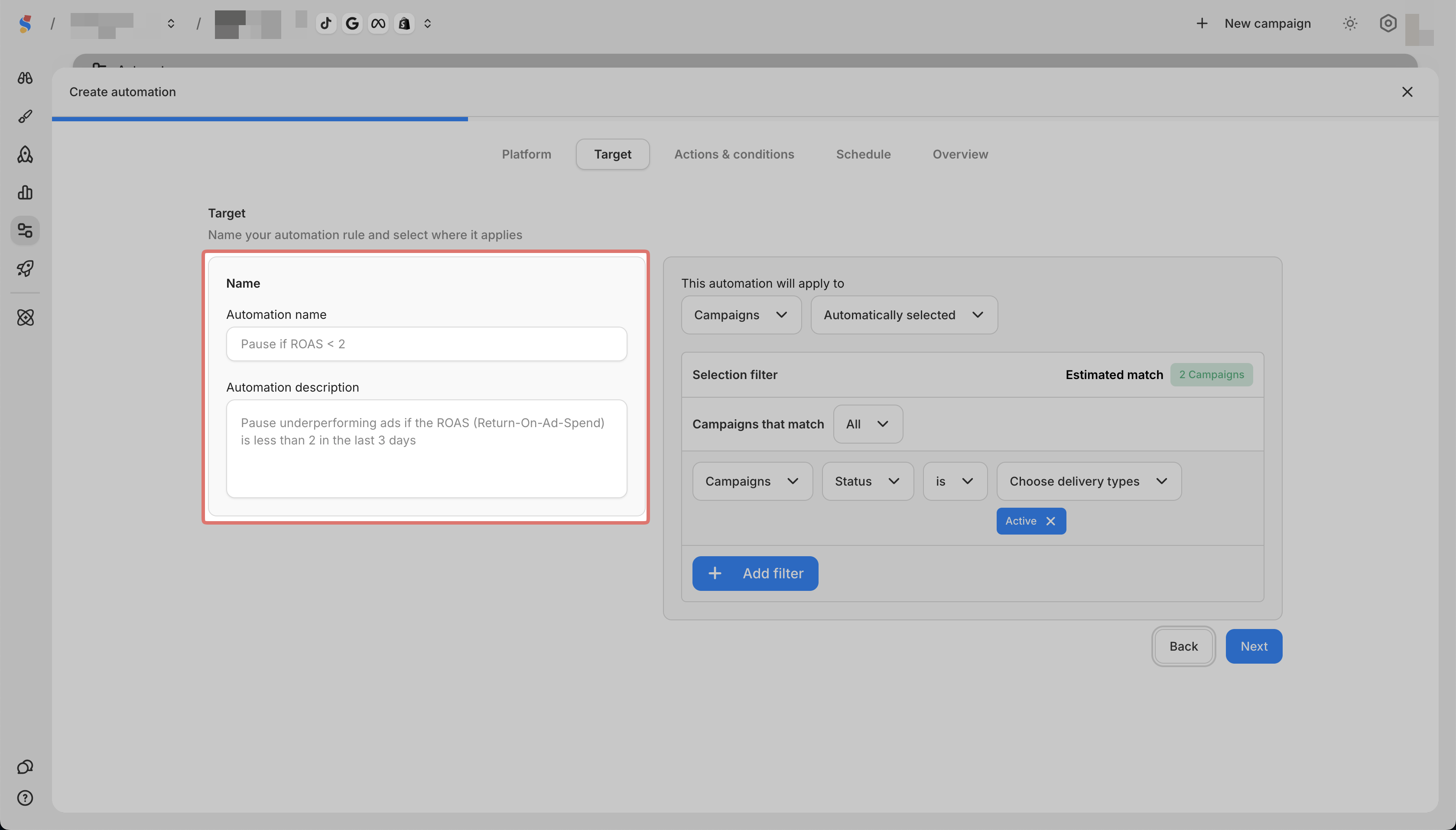Click the Automation name input field
This screenshot has width=1456, height=830.
click(x=426, y=344)
